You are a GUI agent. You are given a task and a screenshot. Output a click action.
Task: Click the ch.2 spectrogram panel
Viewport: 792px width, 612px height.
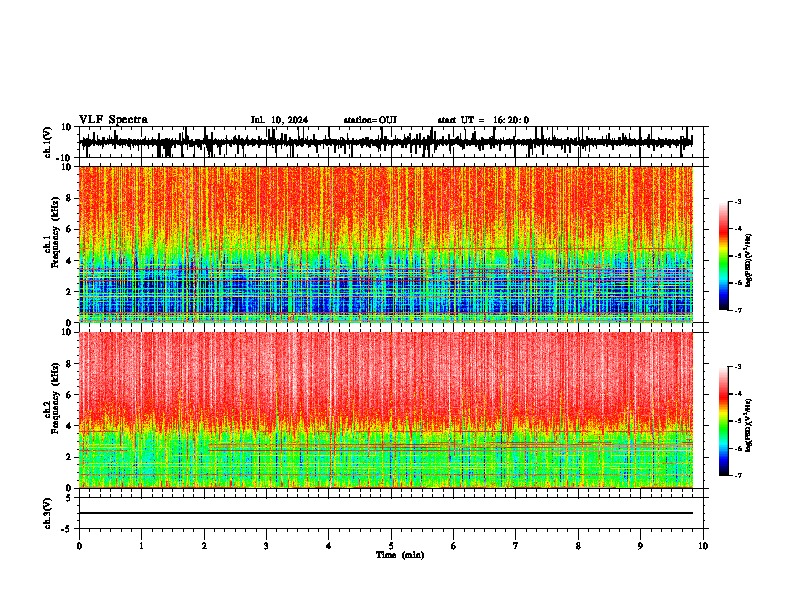point(386,410)
